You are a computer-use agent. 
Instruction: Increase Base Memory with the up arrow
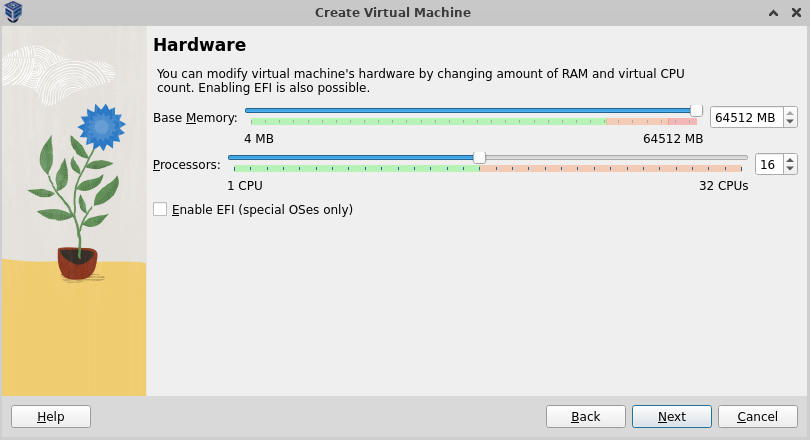point(790,112)
